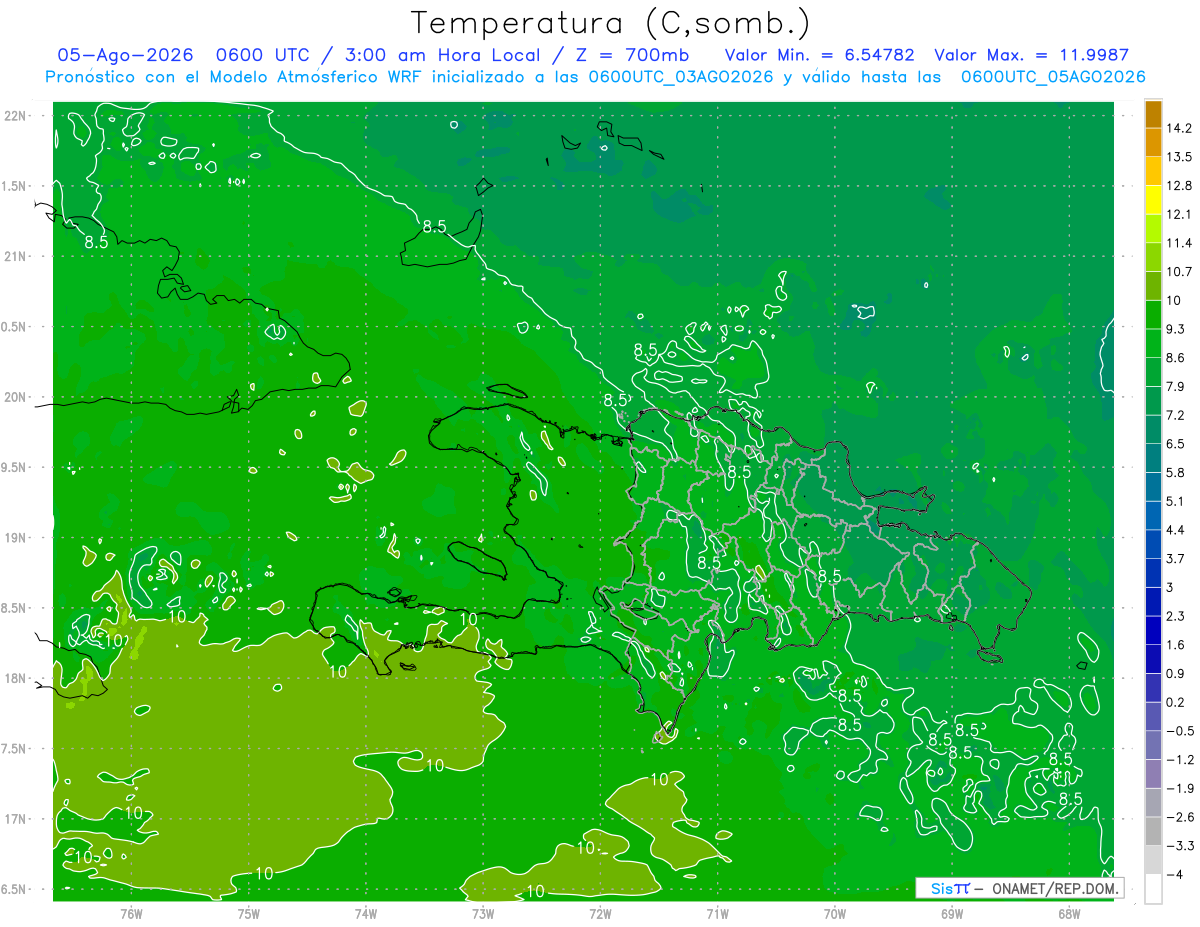
Task: Click legend value '3.7'
Action: [1176, 558]
